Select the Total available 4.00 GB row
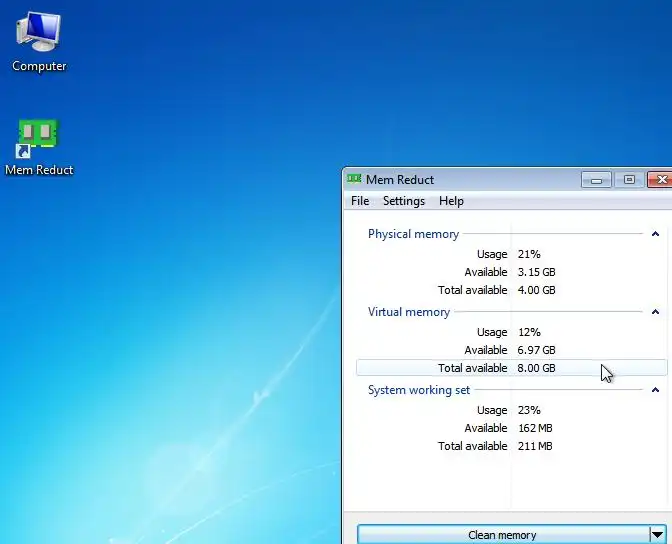The image size is (672, 544). [x=511, y=290]
